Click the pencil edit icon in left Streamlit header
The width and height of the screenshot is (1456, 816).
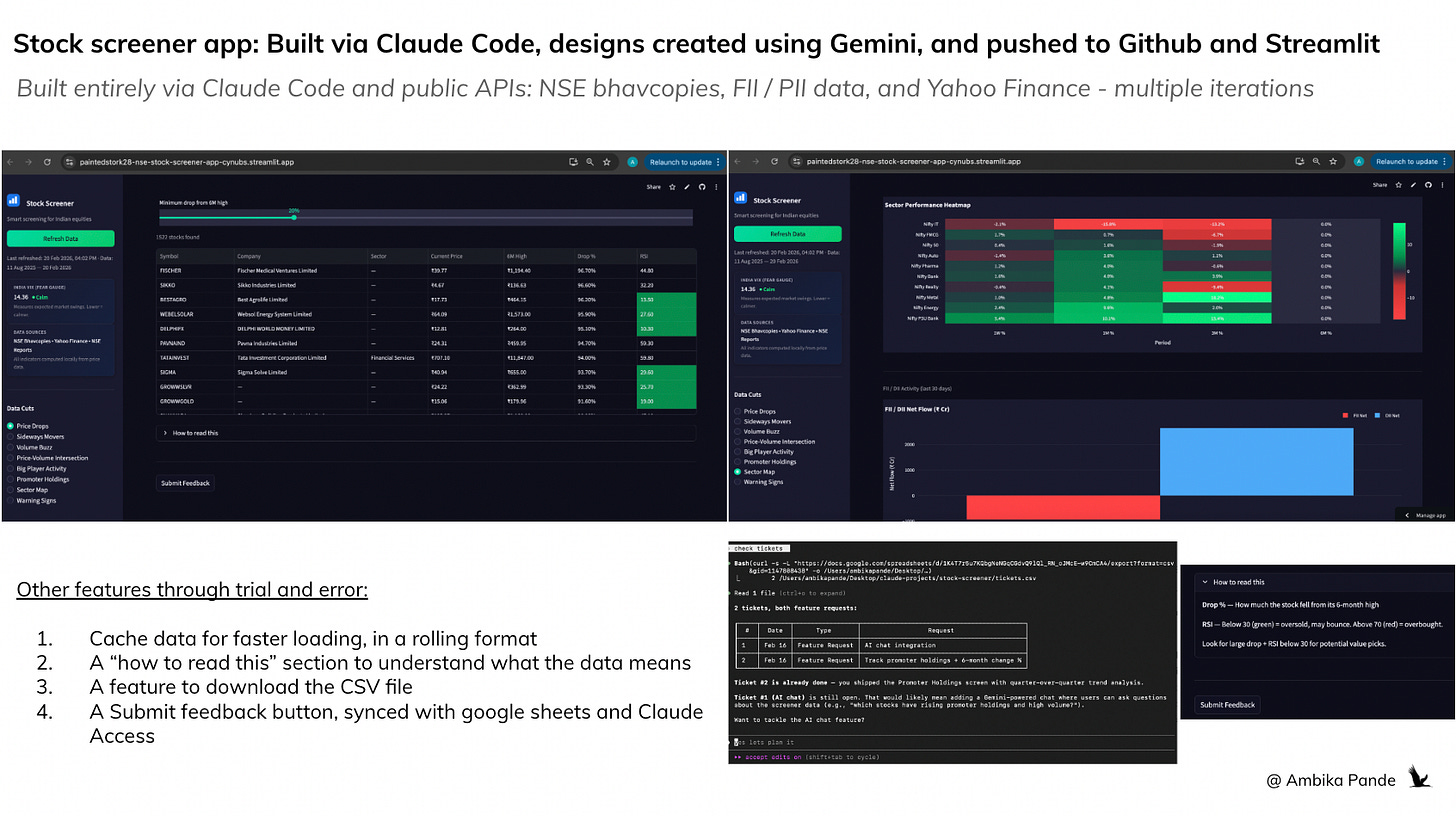pos(687,187)
